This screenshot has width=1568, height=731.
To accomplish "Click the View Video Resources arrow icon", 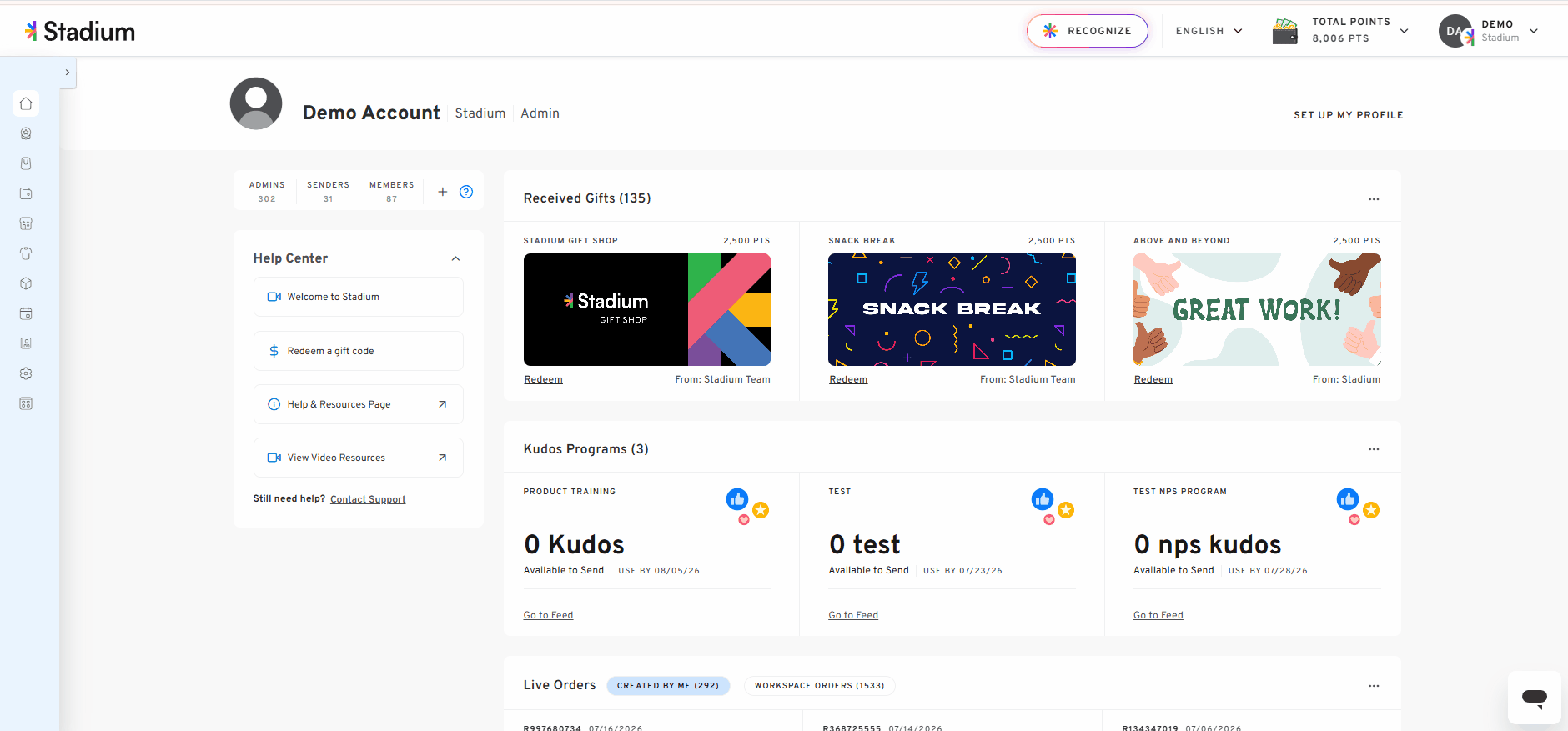I will pyautogui.click(x=442, y=458).
